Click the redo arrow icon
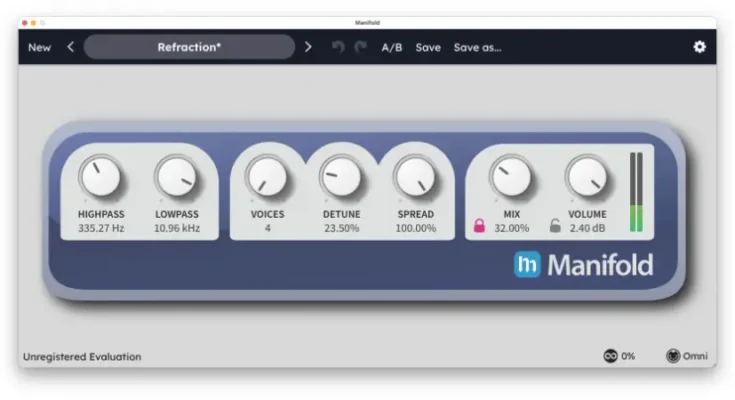The width and height of the screenshot is (735, 400). click(360, 47)
